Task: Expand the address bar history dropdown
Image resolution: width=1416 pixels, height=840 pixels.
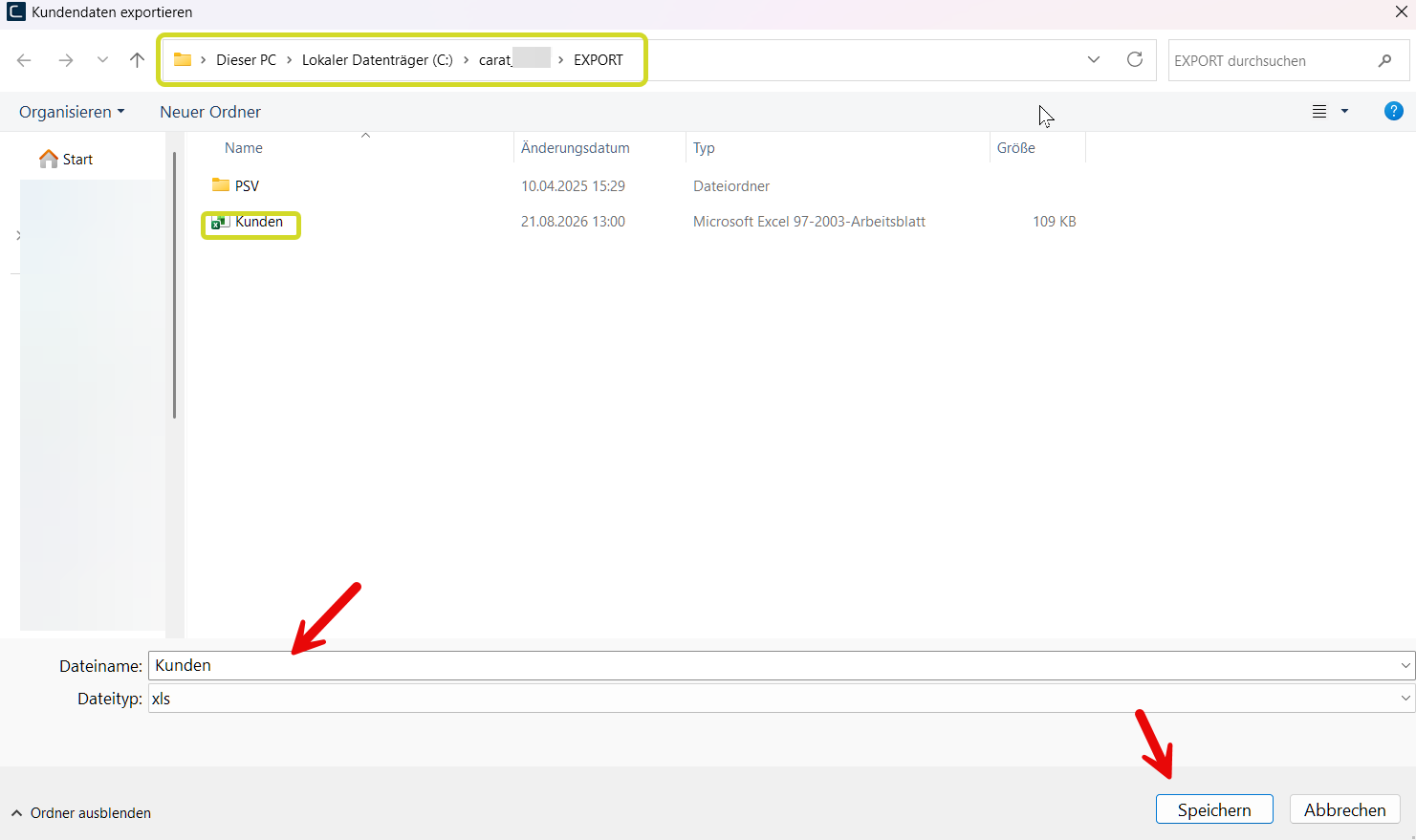Action: pyautogui.click(x=1094, y=59)
